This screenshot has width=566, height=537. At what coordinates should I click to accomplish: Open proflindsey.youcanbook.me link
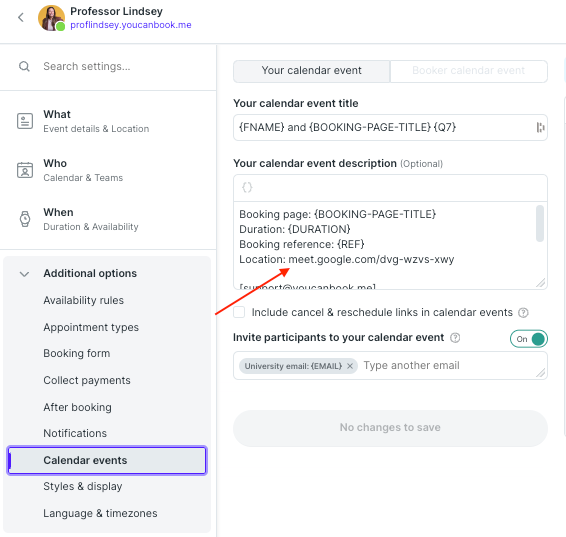point(131,25)
